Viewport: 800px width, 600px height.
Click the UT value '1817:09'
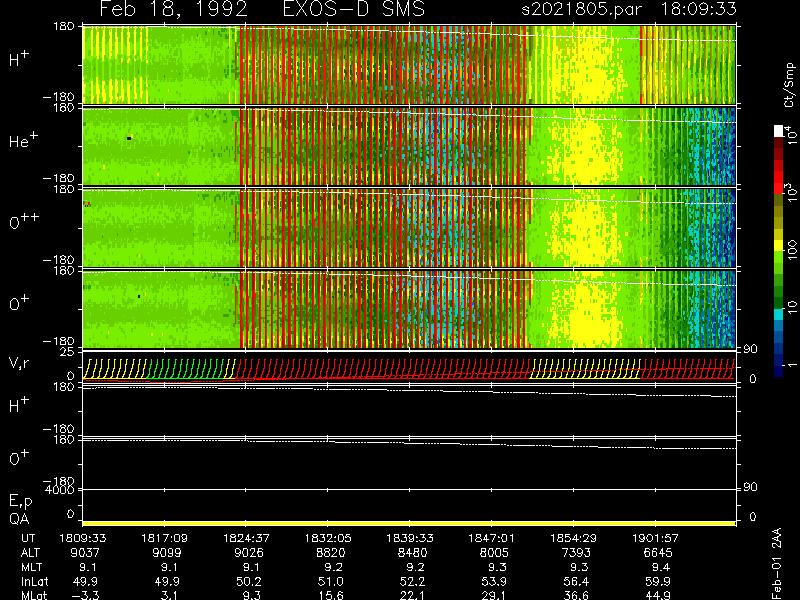[164, 538]
